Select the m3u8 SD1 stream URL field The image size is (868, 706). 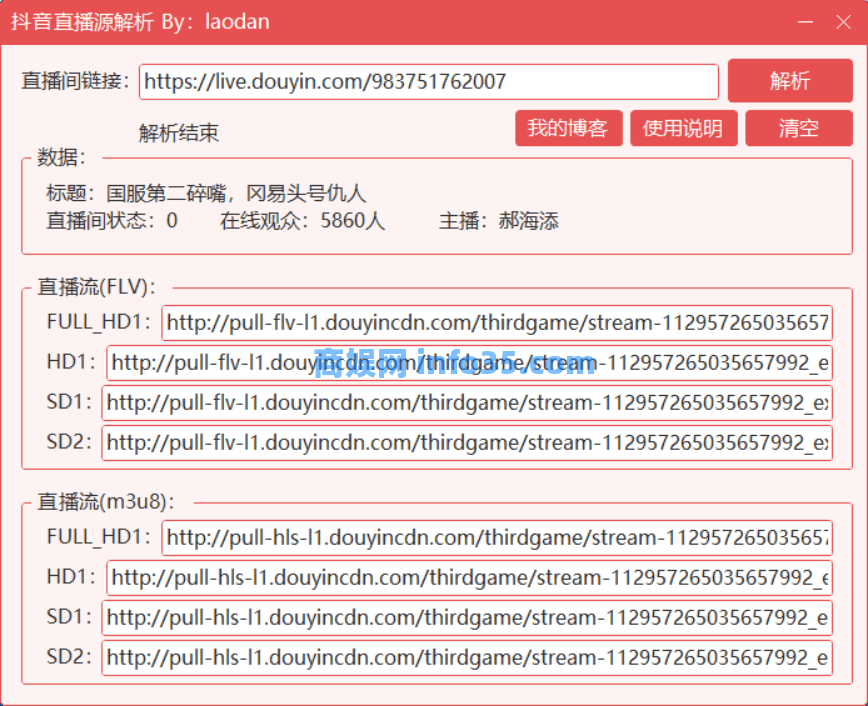tap(467, 617)
